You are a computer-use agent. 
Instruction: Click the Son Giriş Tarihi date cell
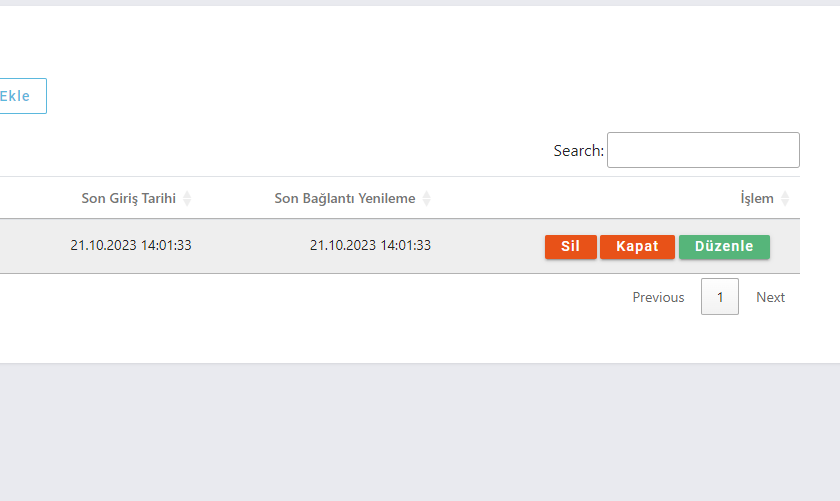[x=131, y=245]
